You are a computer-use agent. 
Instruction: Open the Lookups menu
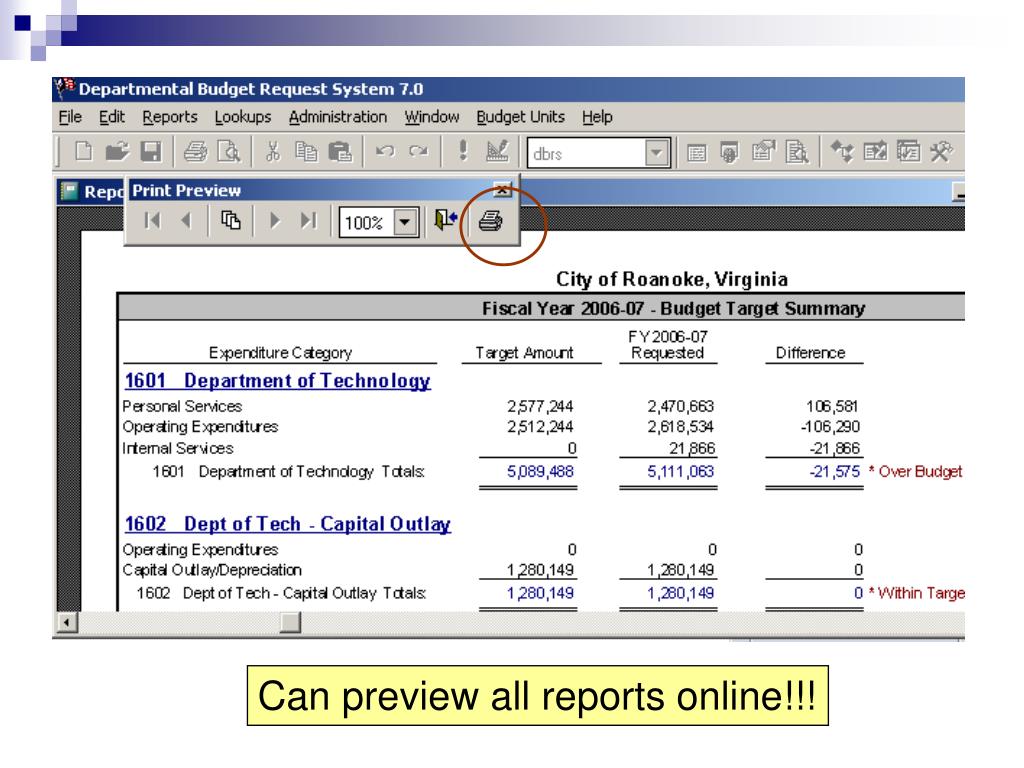pos(243,117)
